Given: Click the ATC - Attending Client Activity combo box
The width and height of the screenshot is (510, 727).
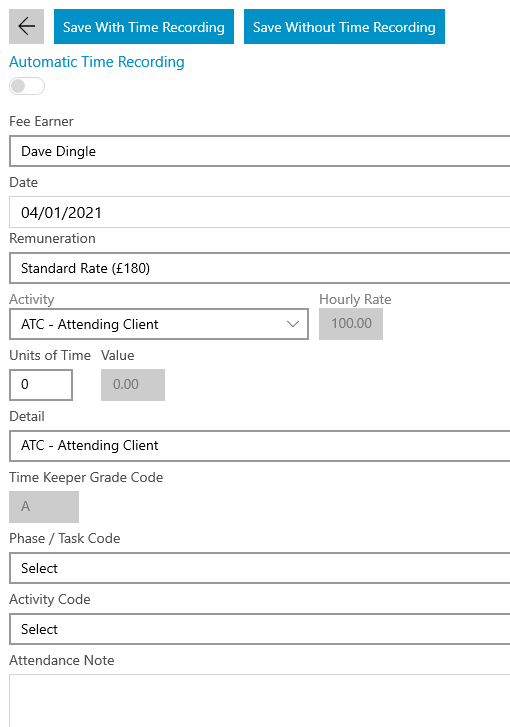Looking at the screenshot, I should (159, 324).
